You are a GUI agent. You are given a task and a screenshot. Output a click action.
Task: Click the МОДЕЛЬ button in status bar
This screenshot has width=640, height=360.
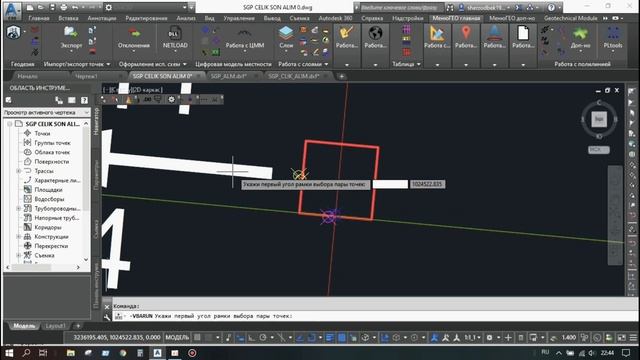coord(177,338)
